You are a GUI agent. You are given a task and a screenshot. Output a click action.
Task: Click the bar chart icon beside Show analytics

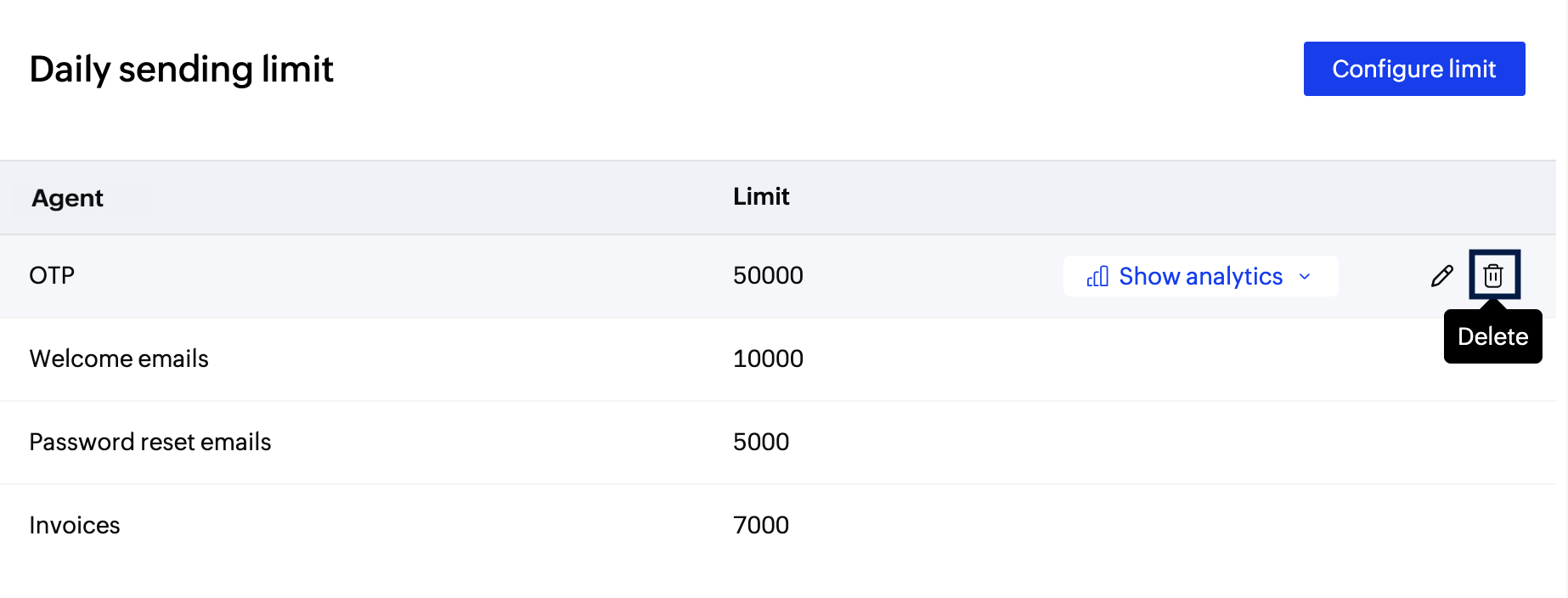1097,276
